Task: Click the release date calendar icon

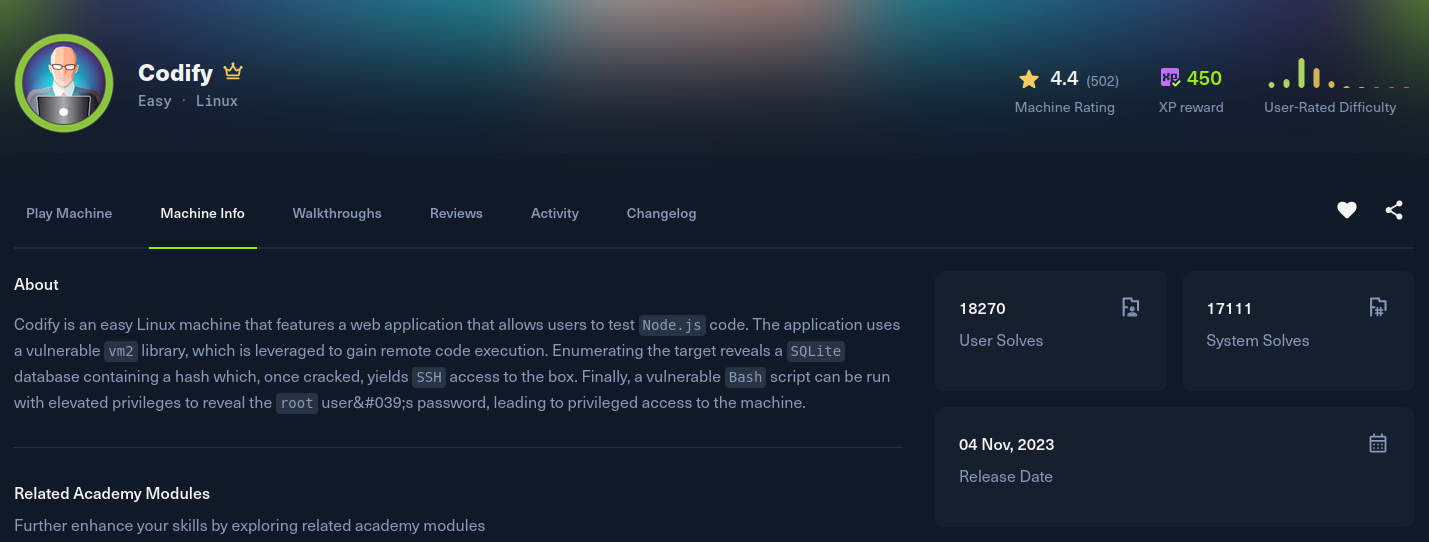Action: [x=1378, y=443]
